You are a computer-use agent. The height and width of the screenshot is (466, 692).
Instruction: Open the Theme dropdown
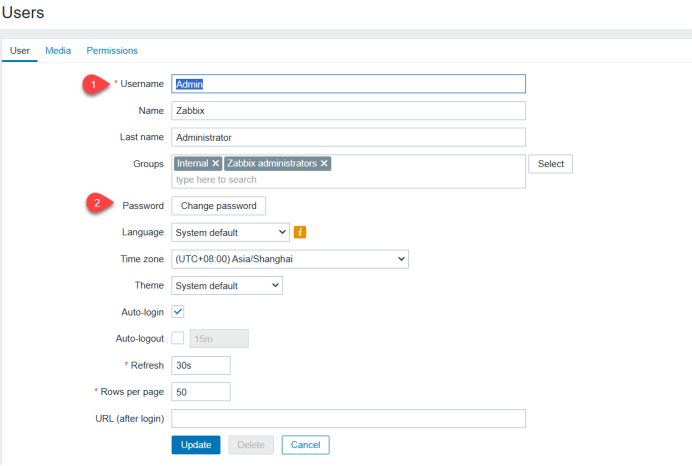point(227,285)
